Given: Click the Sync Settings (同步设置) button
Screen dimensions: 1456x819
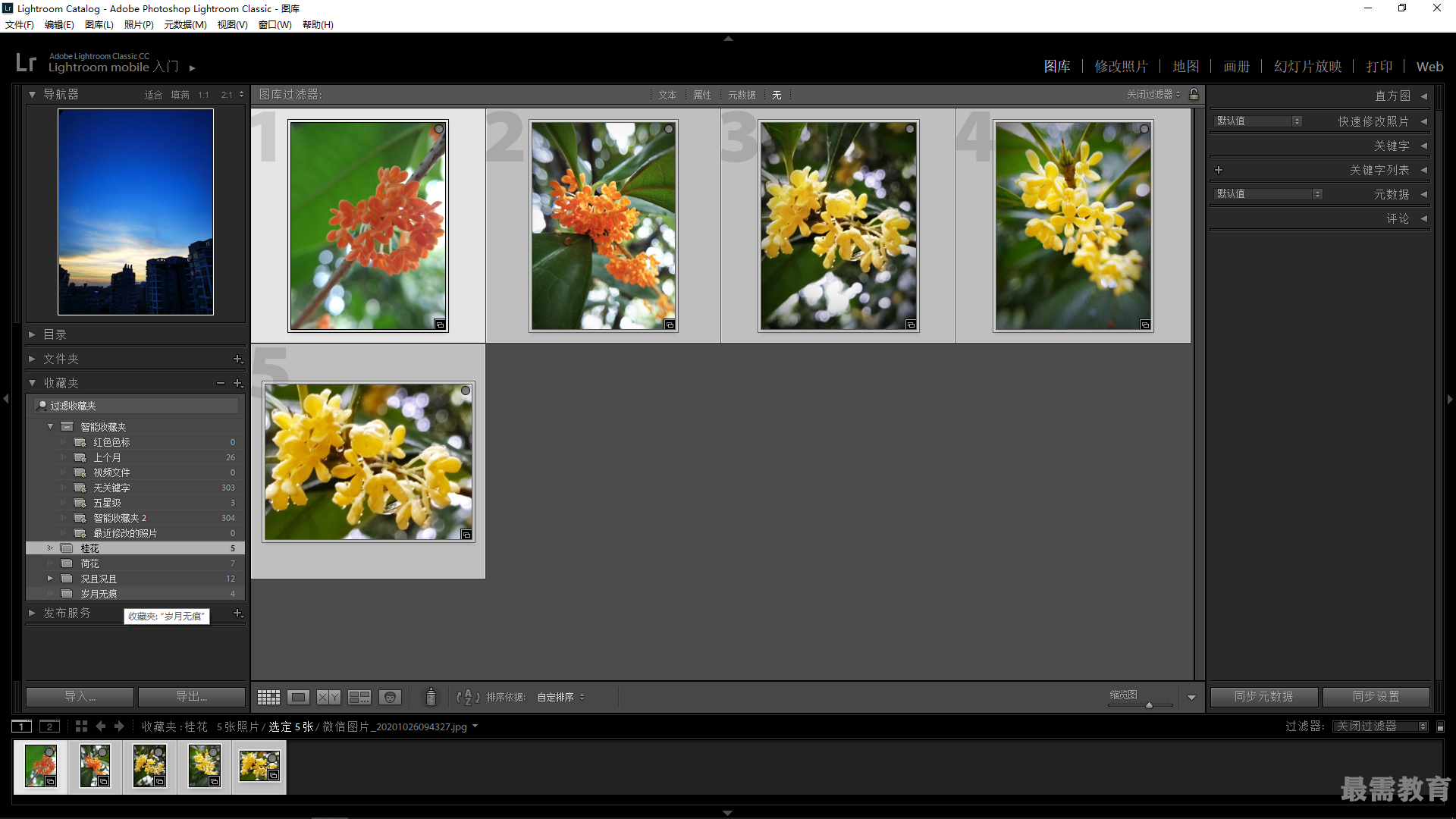Looking at the screenshot, I should (1376, 696).
